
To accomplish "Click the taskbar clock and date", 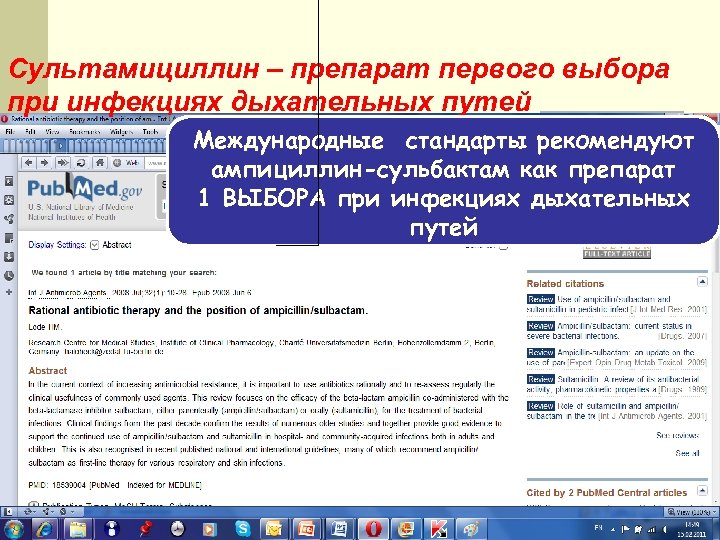I will click(692, 529).
